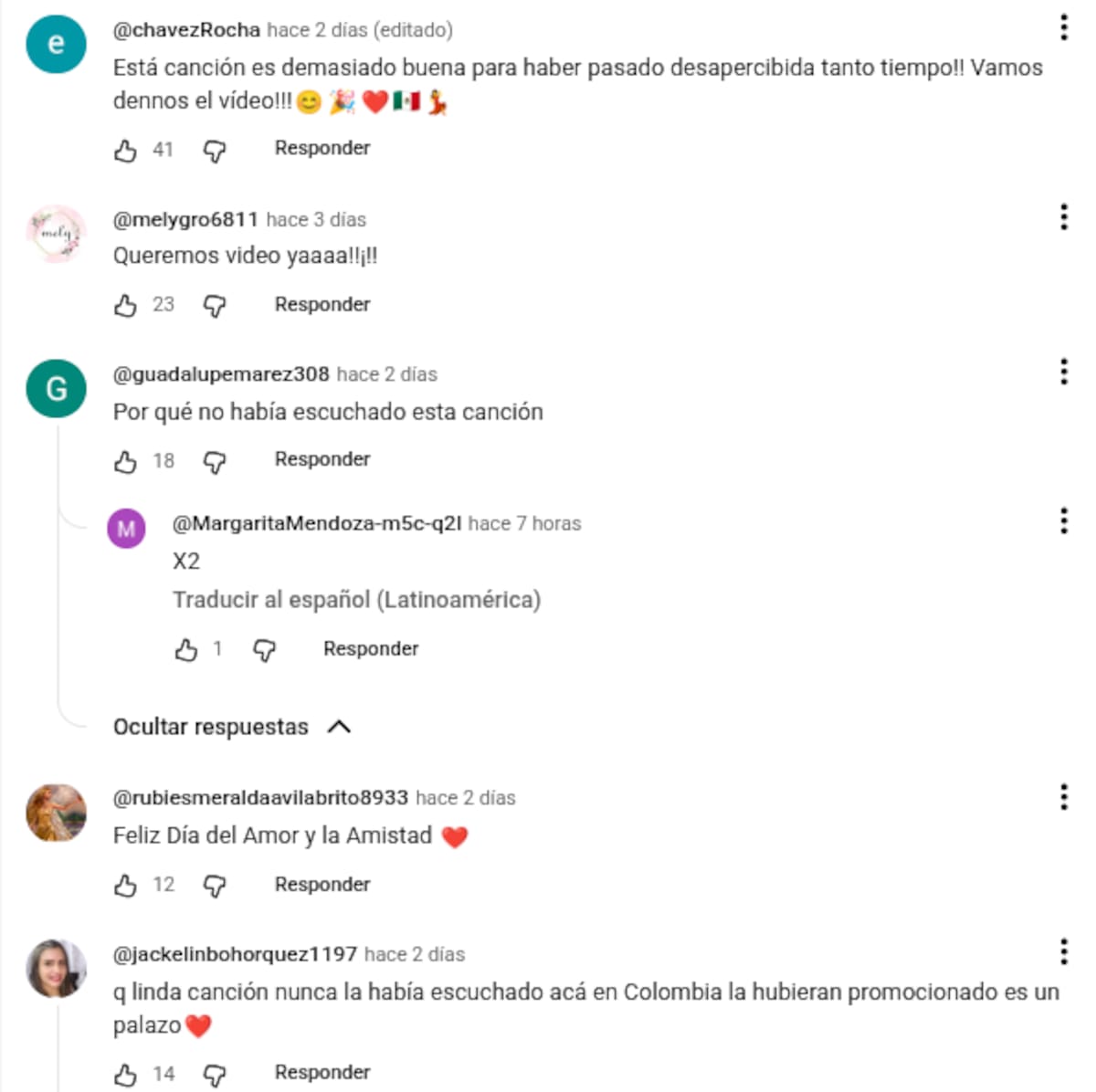The width and height of the screenshot is (1096, 1092).
Task: Dislike the comment by @jackelinbohorquez1197
Action: 215,1076
